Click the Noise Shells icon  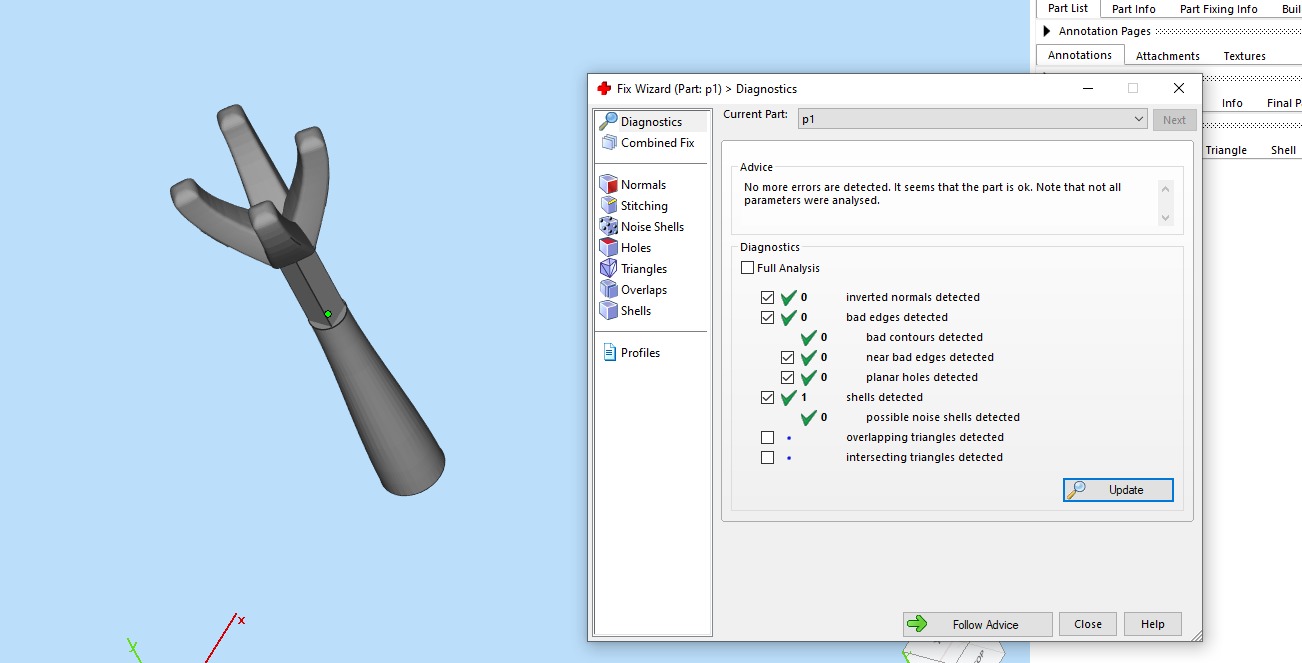pyautogui.click(x=608, y=226)
